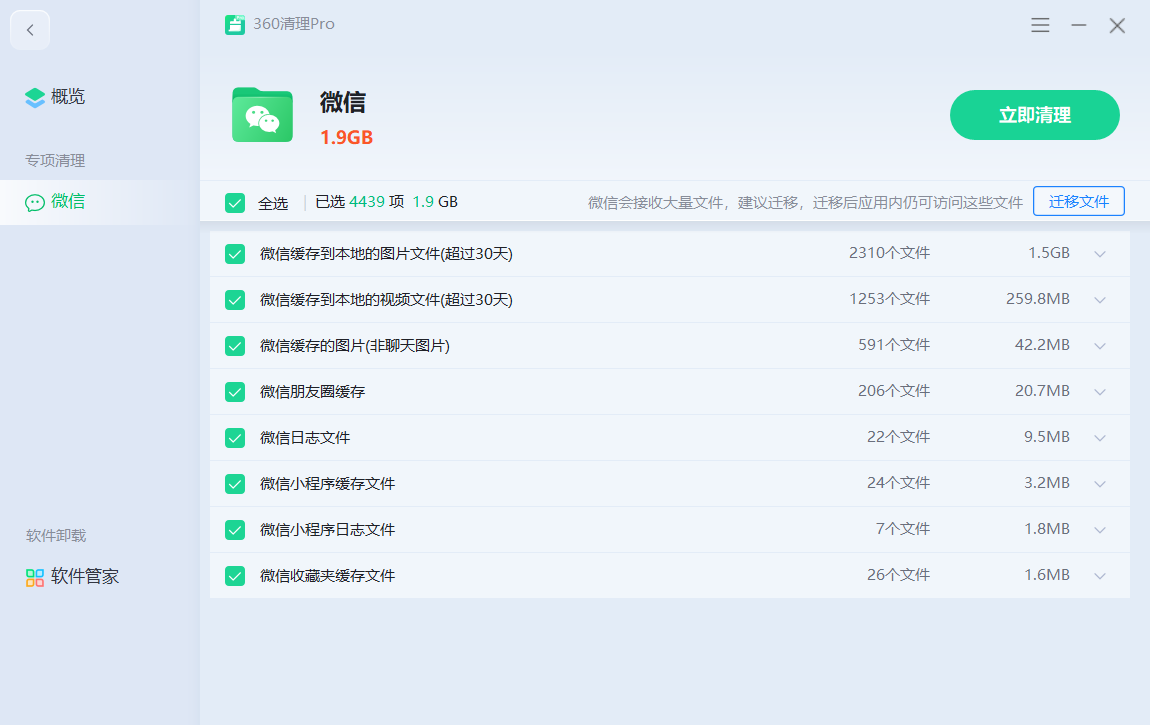This screenshot has height=725, width=1150.
Task: Click the 微信日志文件 label
Action: click(x=305, y=438)
